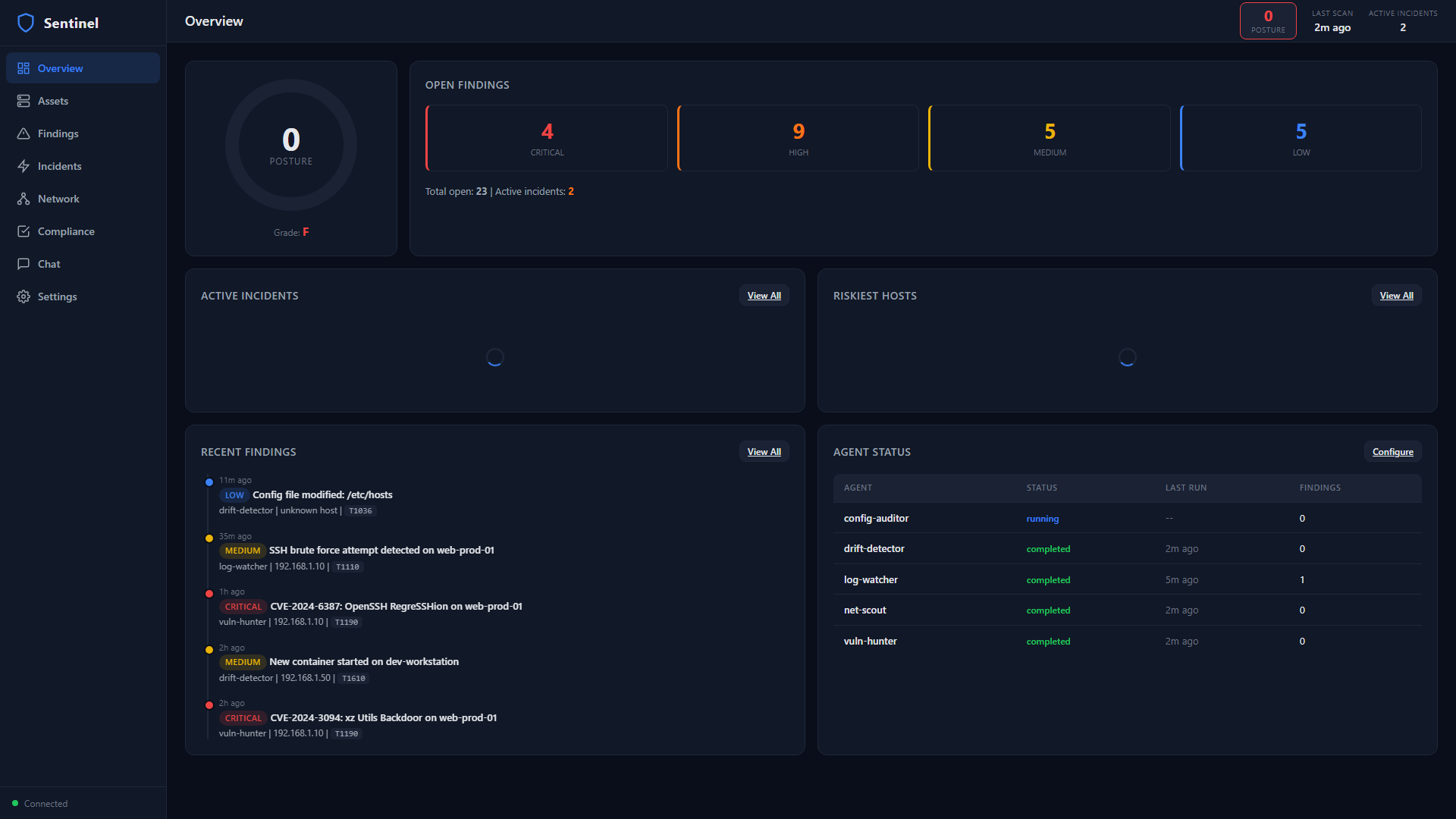Image resolution: width=1456 pixels, height=819 pixels.
Task: Open Network via its node-graph icon
Action: pos(24,198)
